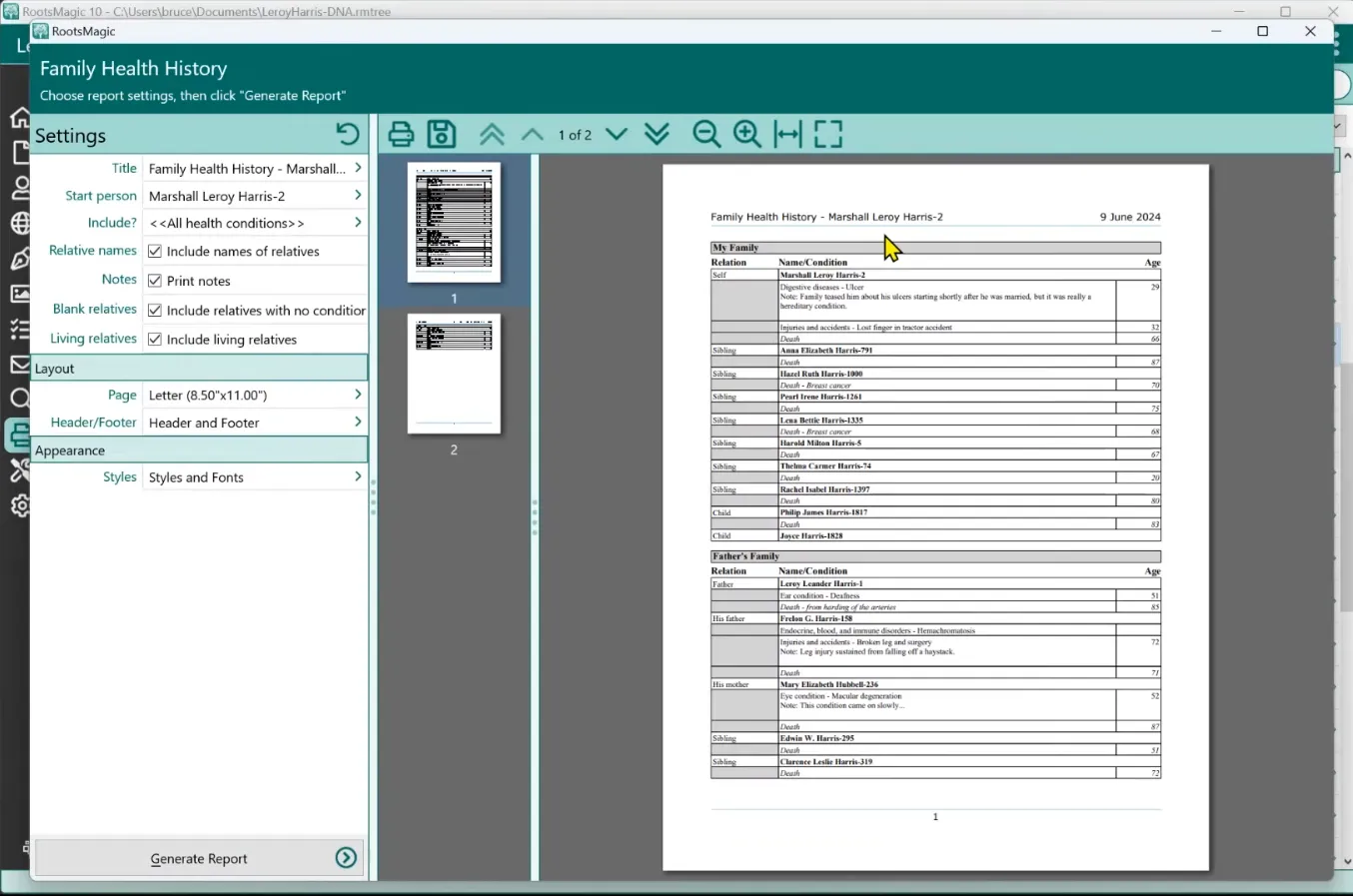Open the File page icon in the sidebar
Image resolution: width=1353 pixels, height=896 pixels.
(x=20, y=153)
